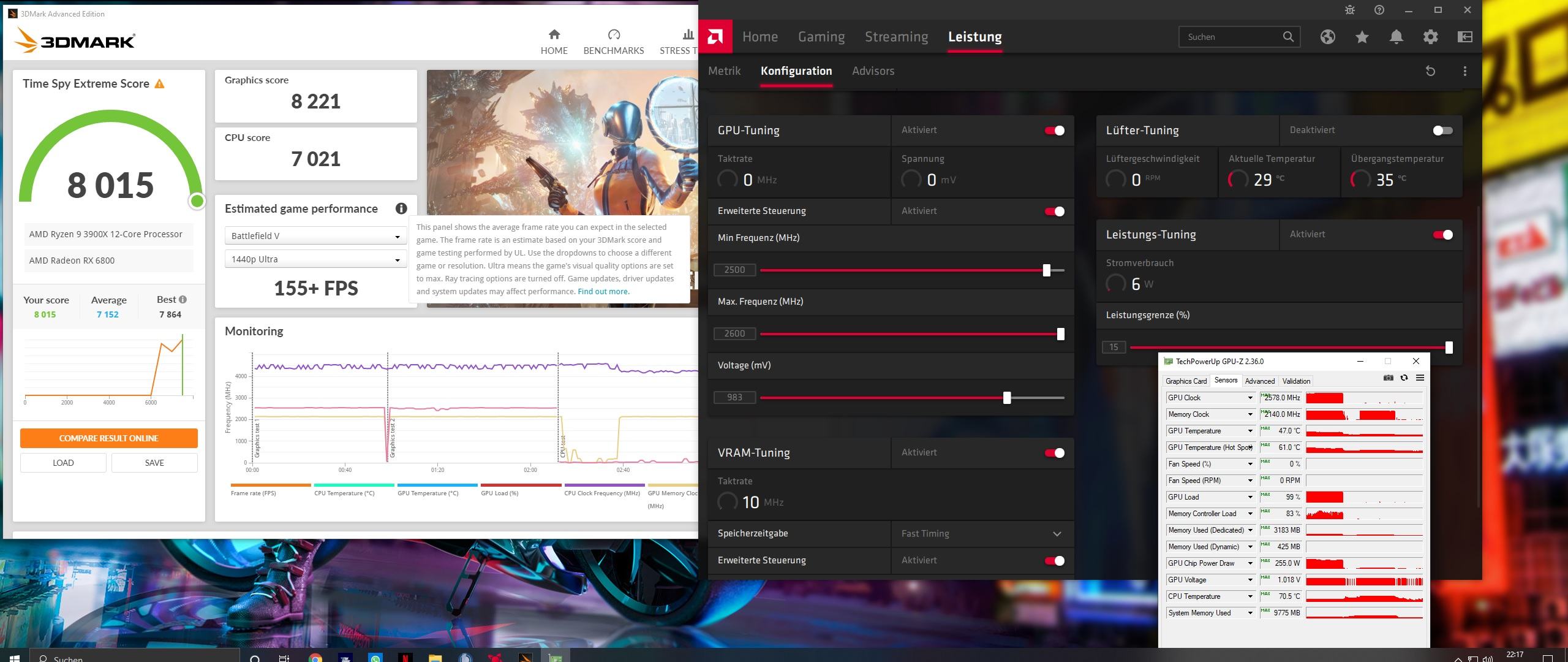Click the LOAD button in 3DMark
Viewport: 1568px width, 662px height.
(x=63, y=463)
